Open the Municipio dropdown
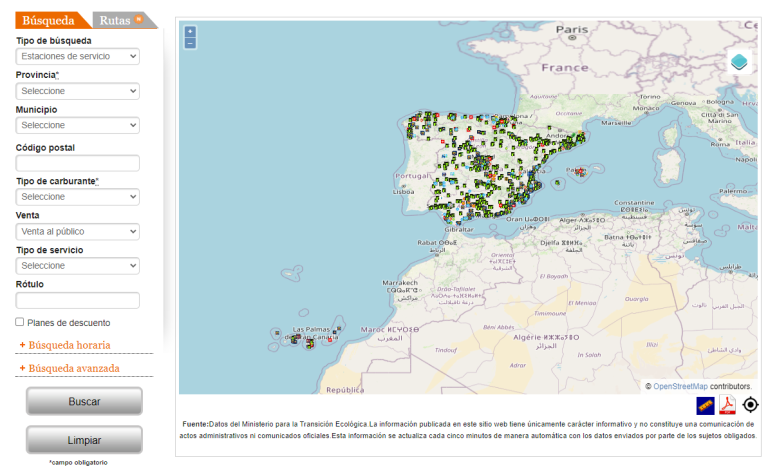768x471 pixels. 77,125
